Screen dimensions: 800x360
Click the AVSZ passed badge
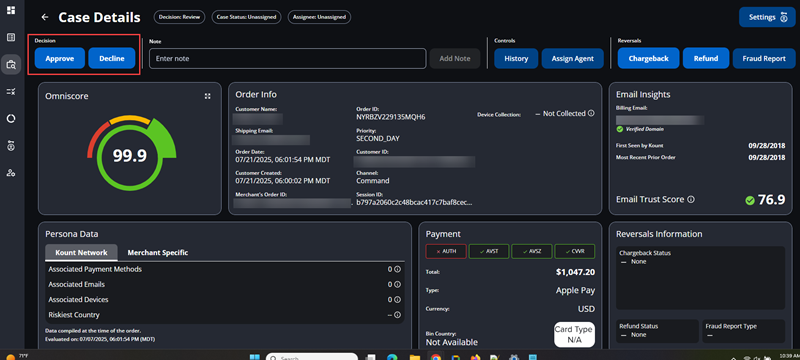tap(531, 251)
